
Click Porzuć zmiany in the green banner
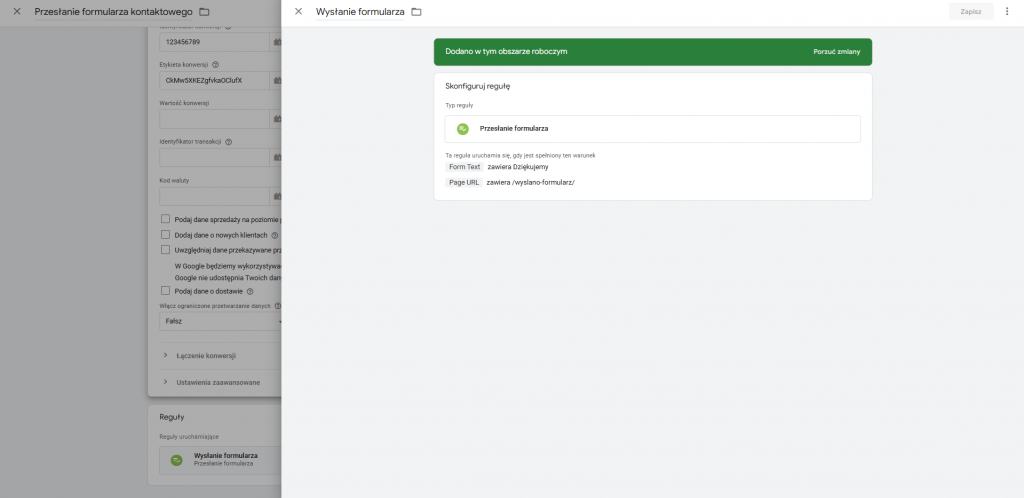(836, 52)
